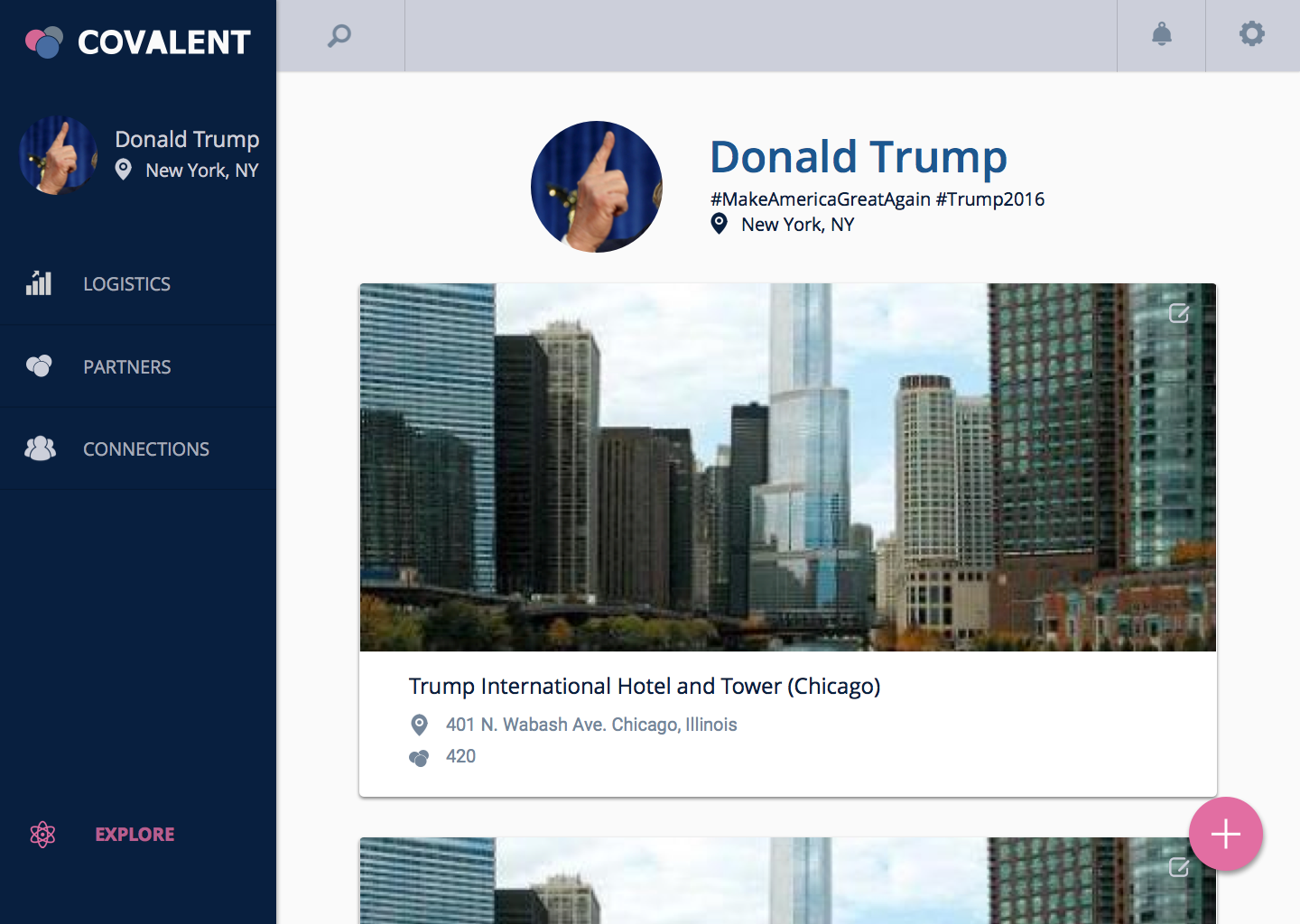The height and width of the screenshot is (924, 1300).
Task: Open the Chicago skyline card image
Action: [x=788, y=467]
